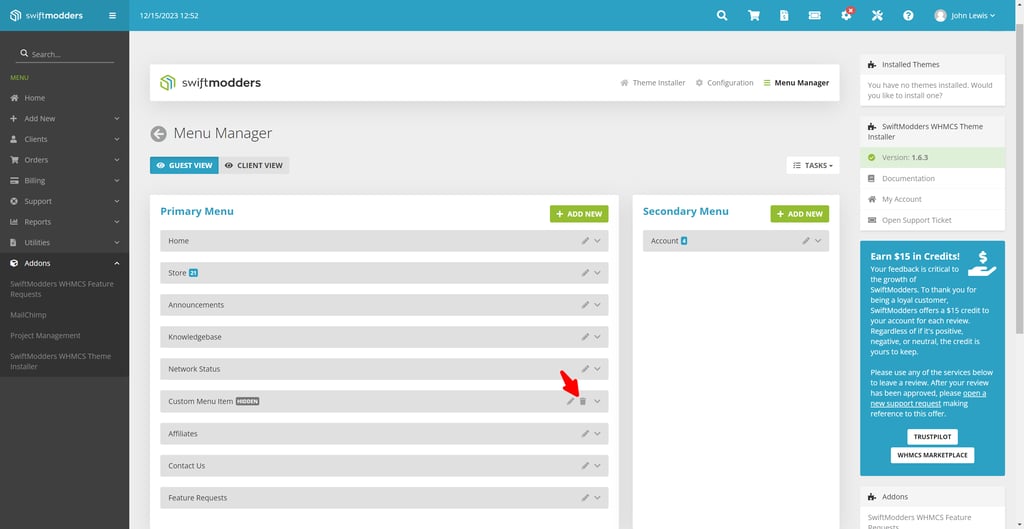Follow the open a new support request link
This screenshot has width=1024, height=529.
click(x=927, y=398)
